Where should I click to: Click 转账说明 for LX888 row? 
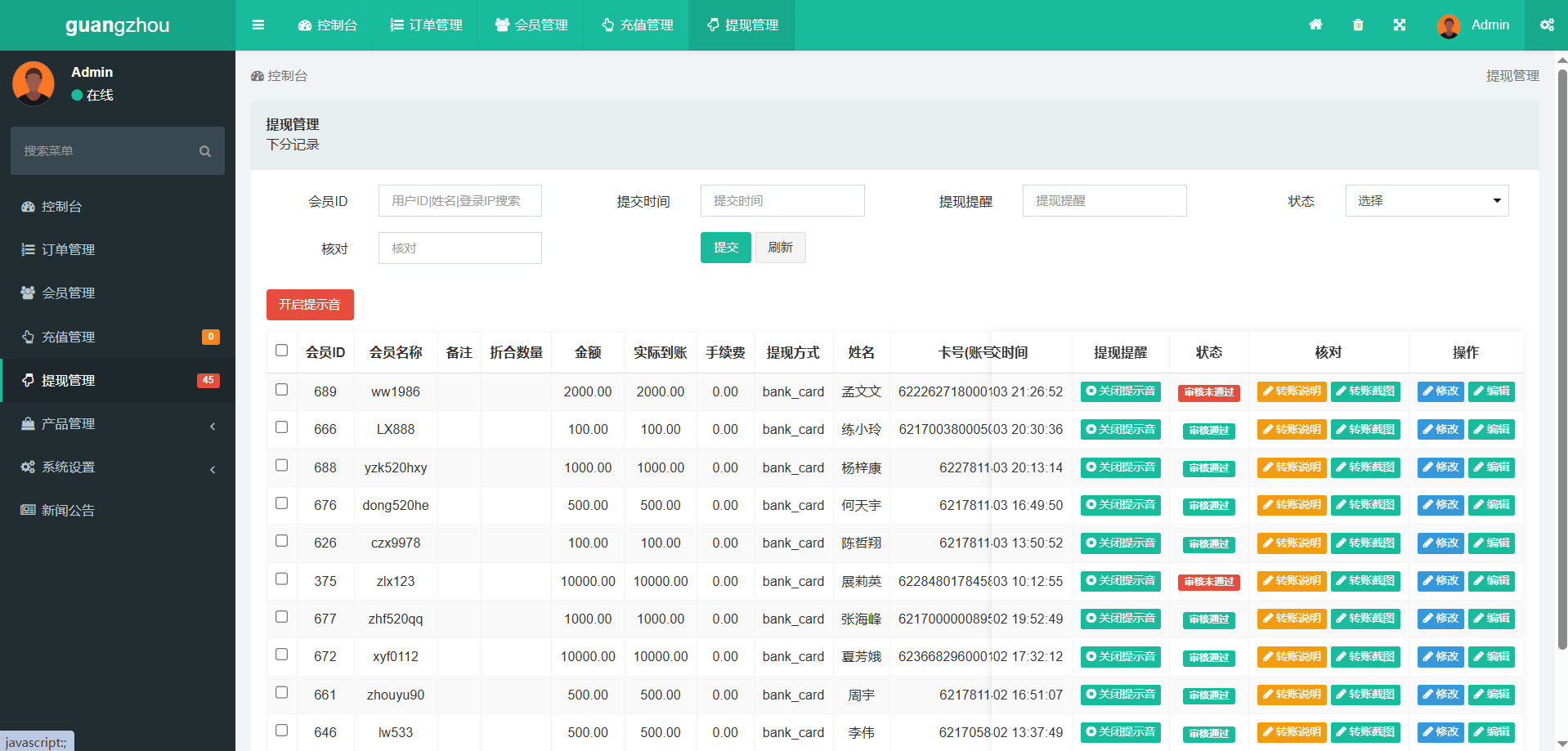(x=1292, y=430)
